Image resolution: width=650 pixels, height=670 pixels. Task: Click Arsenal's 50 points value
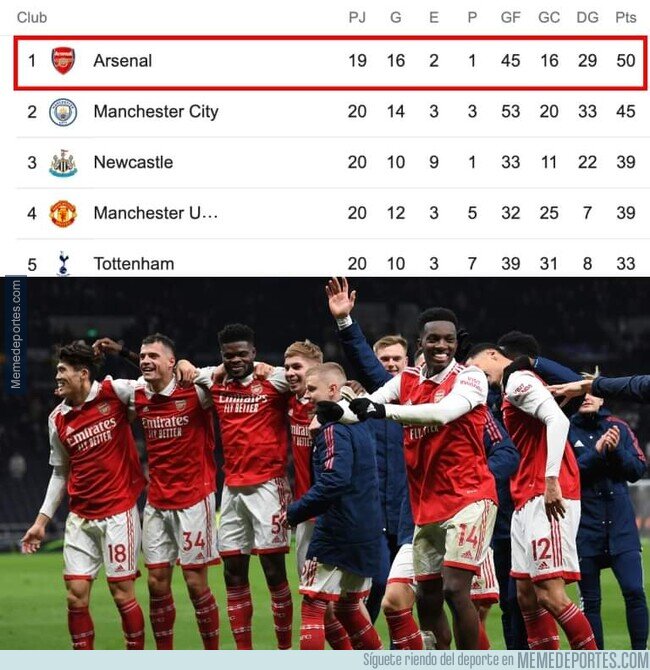pos(626,61)
